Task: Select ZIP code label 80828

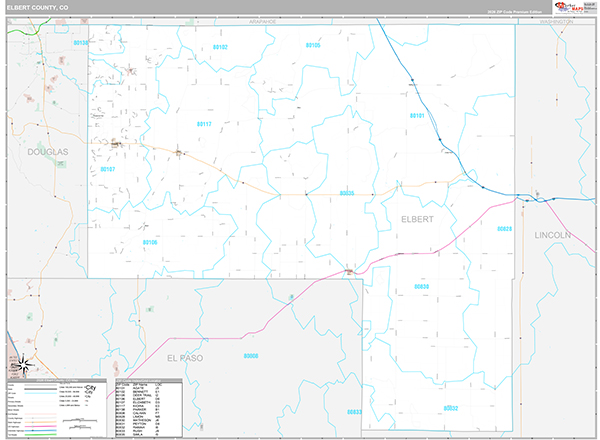Action: 504,229
